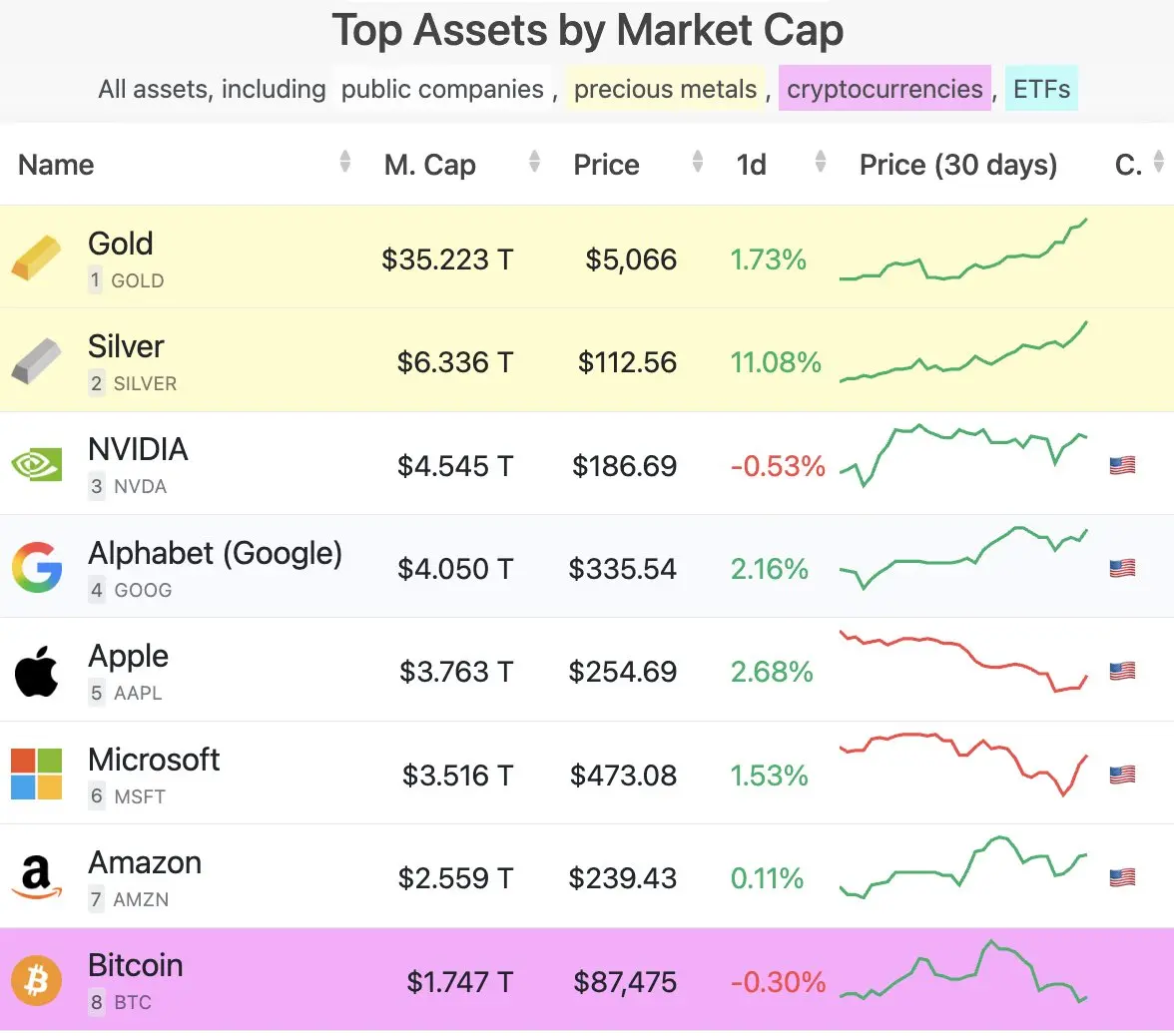The height and width of the screenshot is (1036, 1174).
Task: Click the US flag next to Apple
Action: [1122, 671]
